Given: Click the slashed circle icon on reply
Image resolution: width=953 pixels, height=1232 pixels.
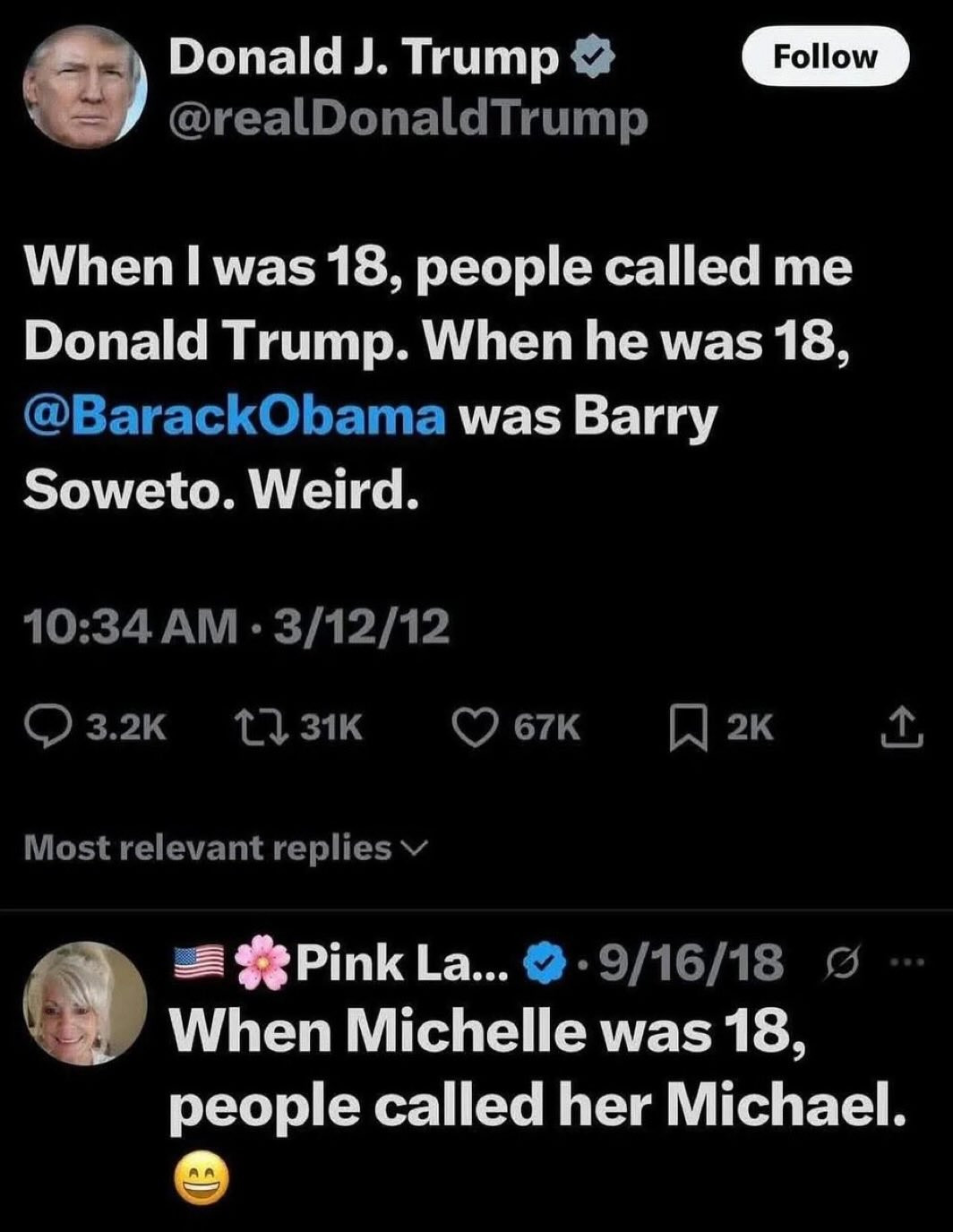Looking at the screenshot, I should pos(841,964).
